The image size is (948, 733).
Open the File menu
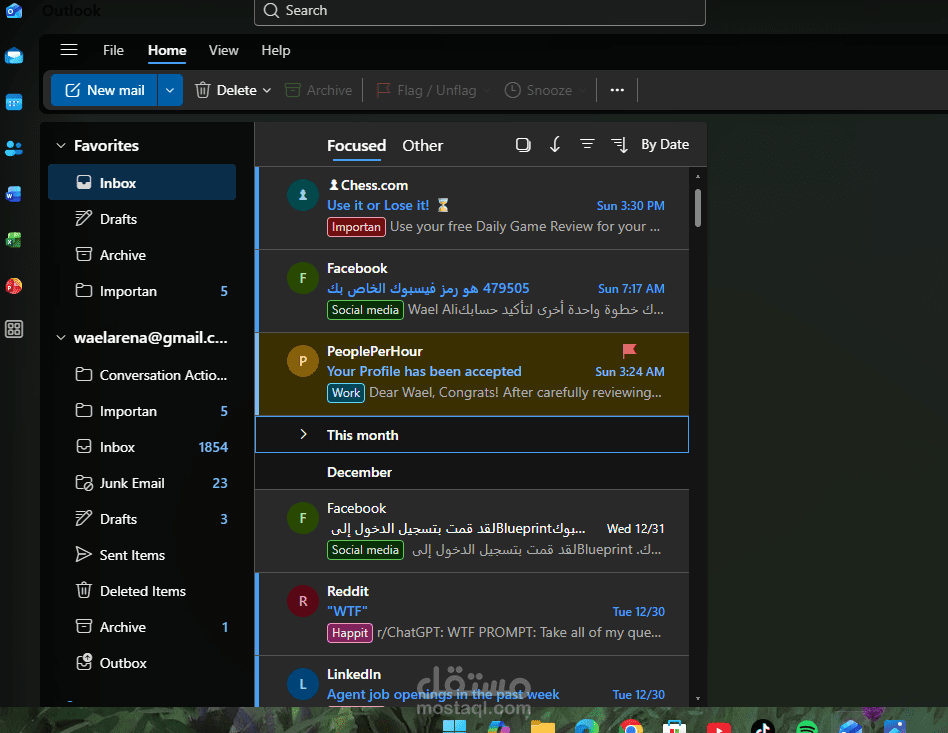(x=113, y=50)
